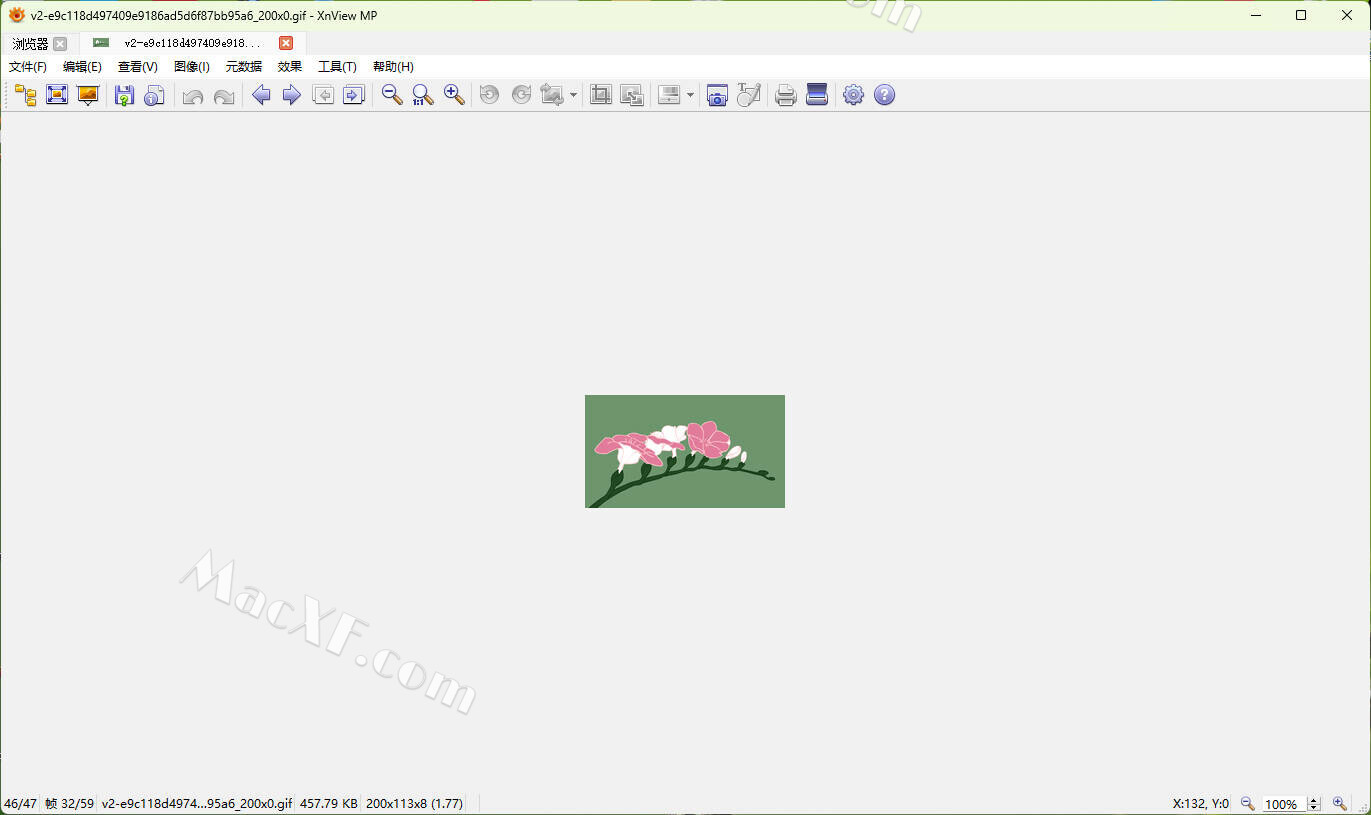Open Settings gear icon
The height and width of the screenshot is (815, 1371).
pos(853,95)
